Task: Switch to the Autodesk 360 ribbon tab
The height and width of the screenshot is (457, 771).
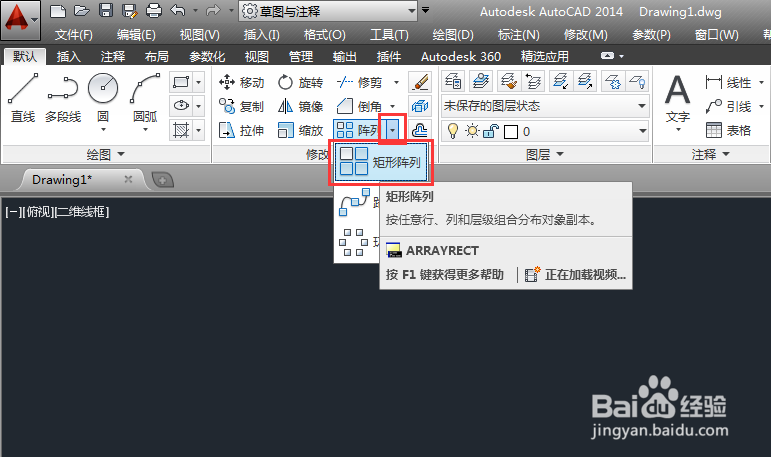Action: click(461, 57)
